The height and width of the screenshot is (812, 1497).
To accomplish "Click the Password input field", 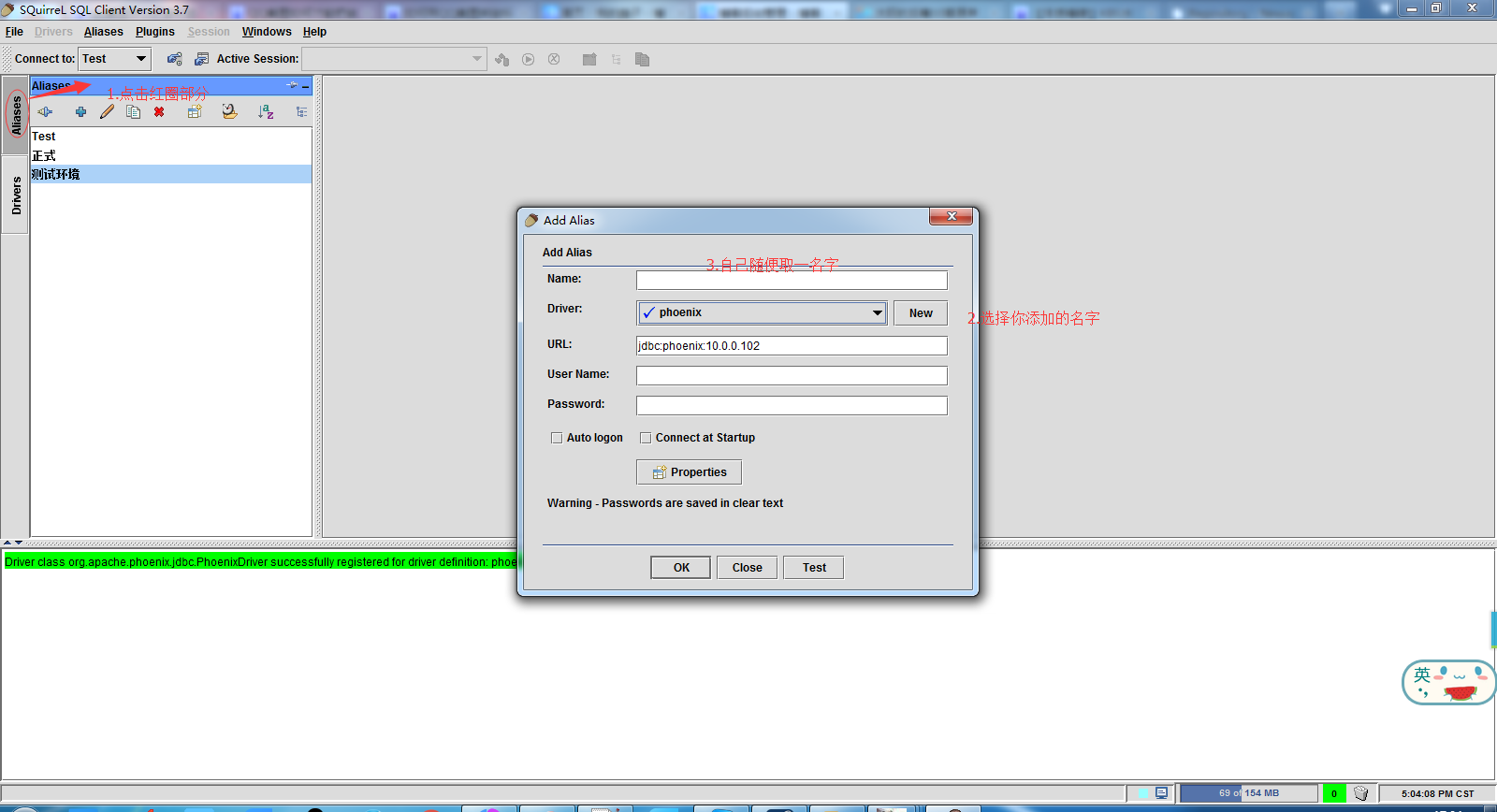I will tap(792, 406).
